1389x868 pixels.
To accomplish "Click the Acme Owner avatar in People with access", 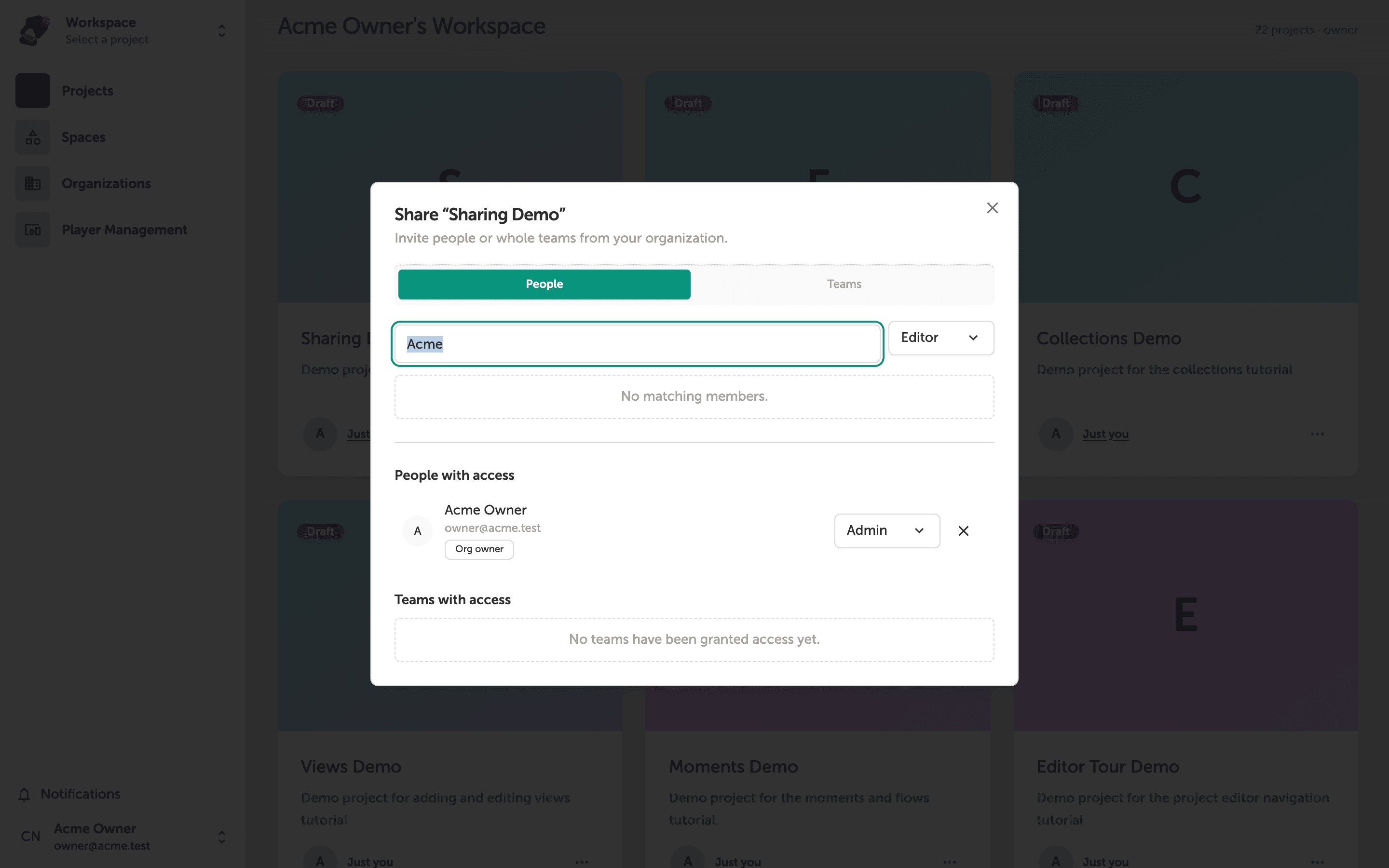I will coord(417,531).
